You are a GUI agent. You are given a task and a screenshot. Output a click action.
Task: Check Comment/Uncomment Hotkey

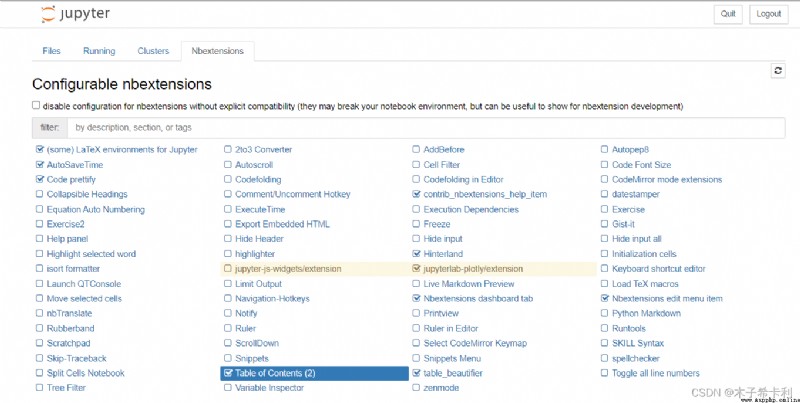pyautogui.click(x=228, y=194)
